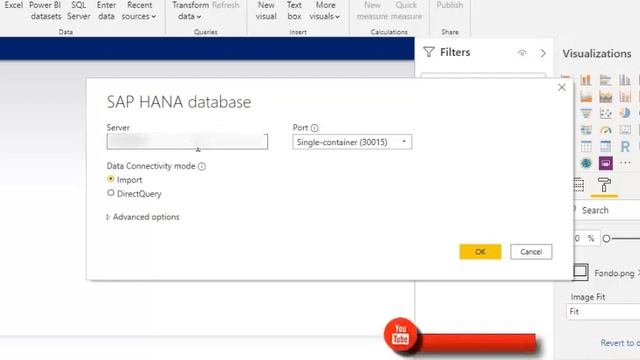Pick the scatter chart visual icon

tap(605, 113)
